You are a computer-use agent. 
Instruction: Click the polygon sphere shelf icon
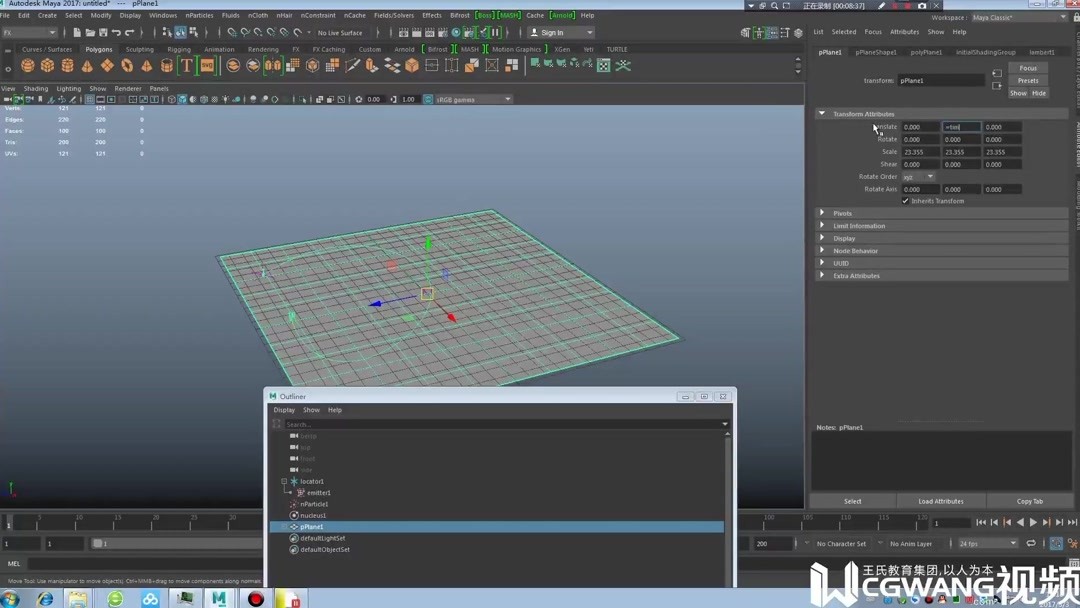pyautogui.click(x=28, y=66)
